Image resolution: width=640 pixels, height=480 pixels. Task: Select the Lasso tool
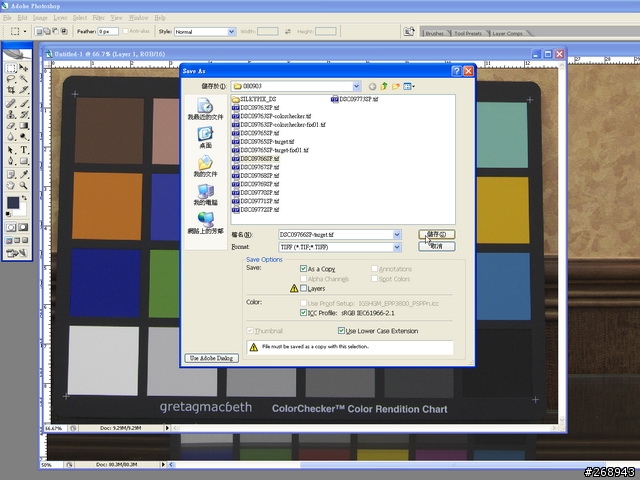(11, 79)
